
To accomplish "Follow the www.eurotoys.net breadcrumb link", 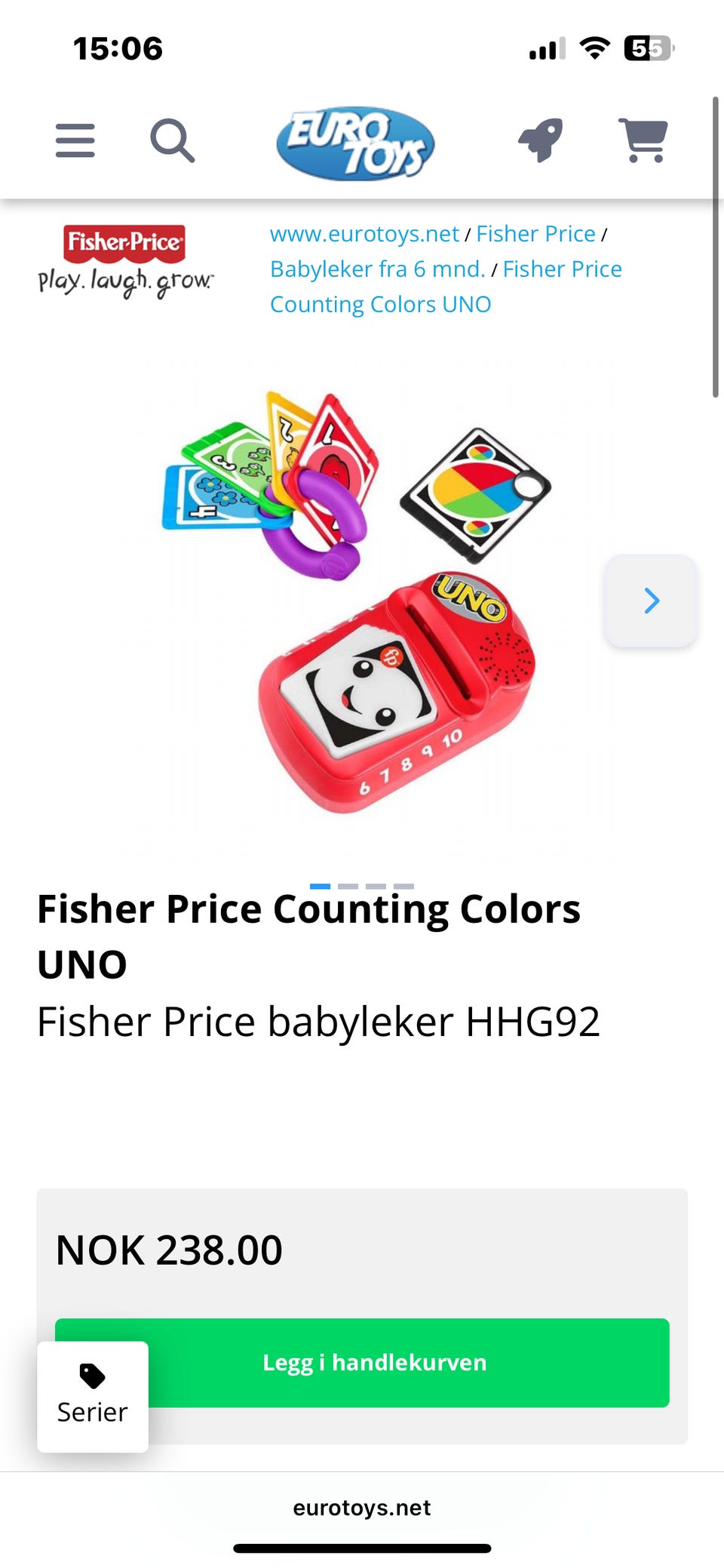I will pyautogui.click(x=364, y=234).
